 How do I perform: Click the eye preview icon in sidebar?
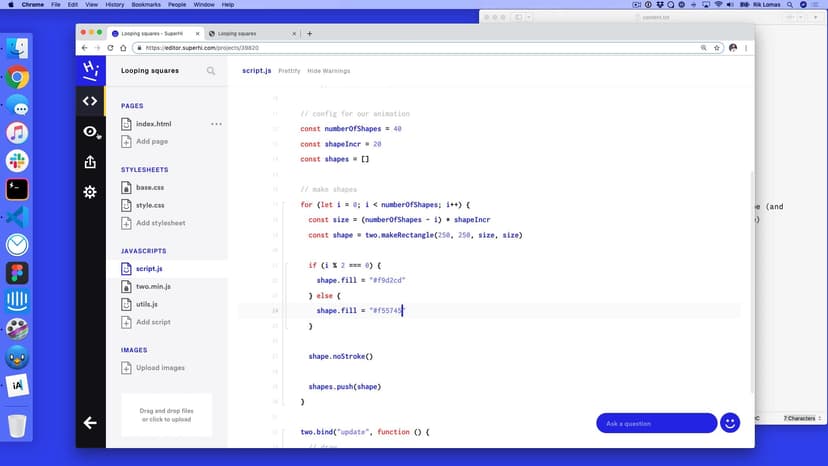point(90,132)
